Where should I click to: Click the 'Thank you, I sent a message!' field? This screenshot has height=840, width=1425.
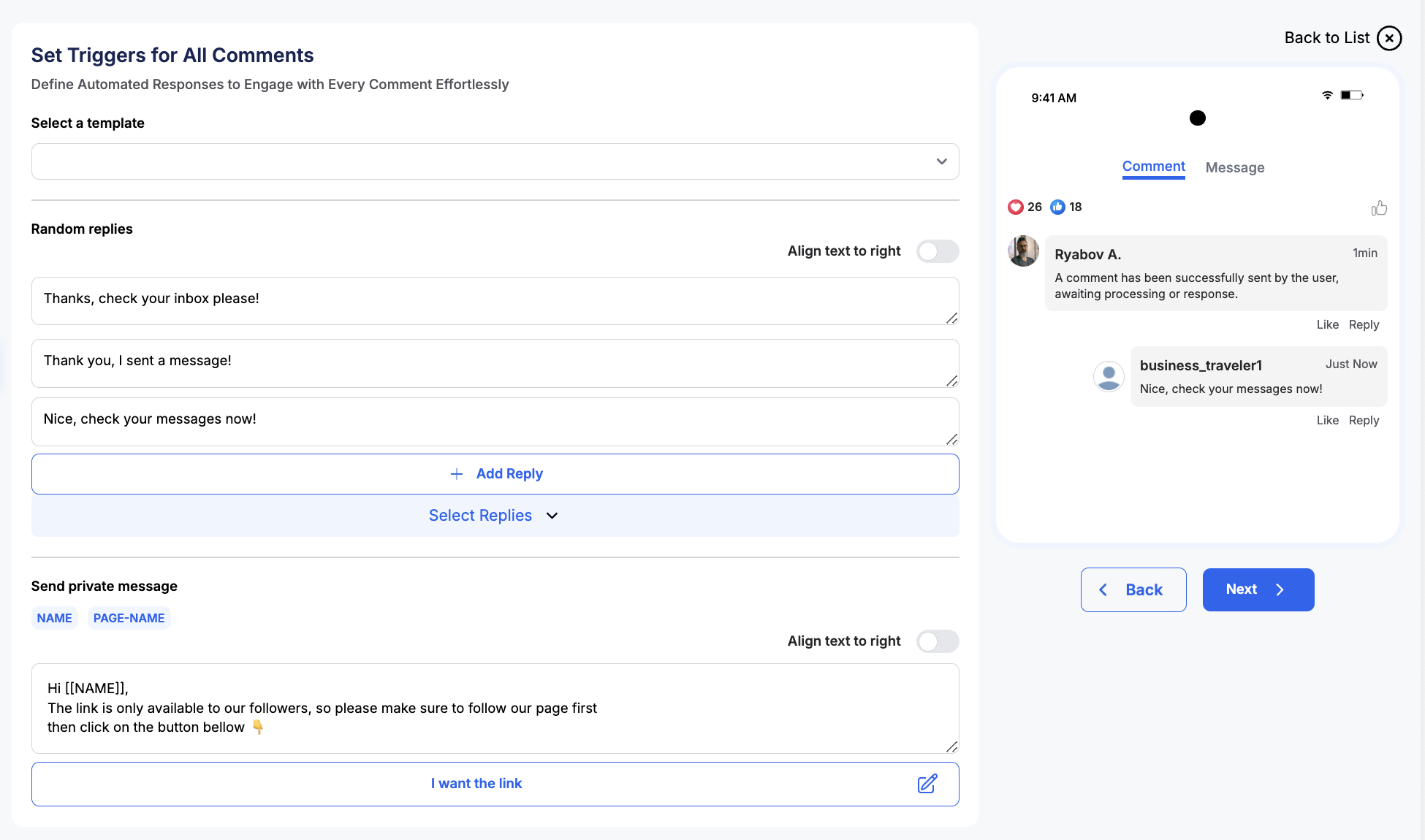pos(494,363)
